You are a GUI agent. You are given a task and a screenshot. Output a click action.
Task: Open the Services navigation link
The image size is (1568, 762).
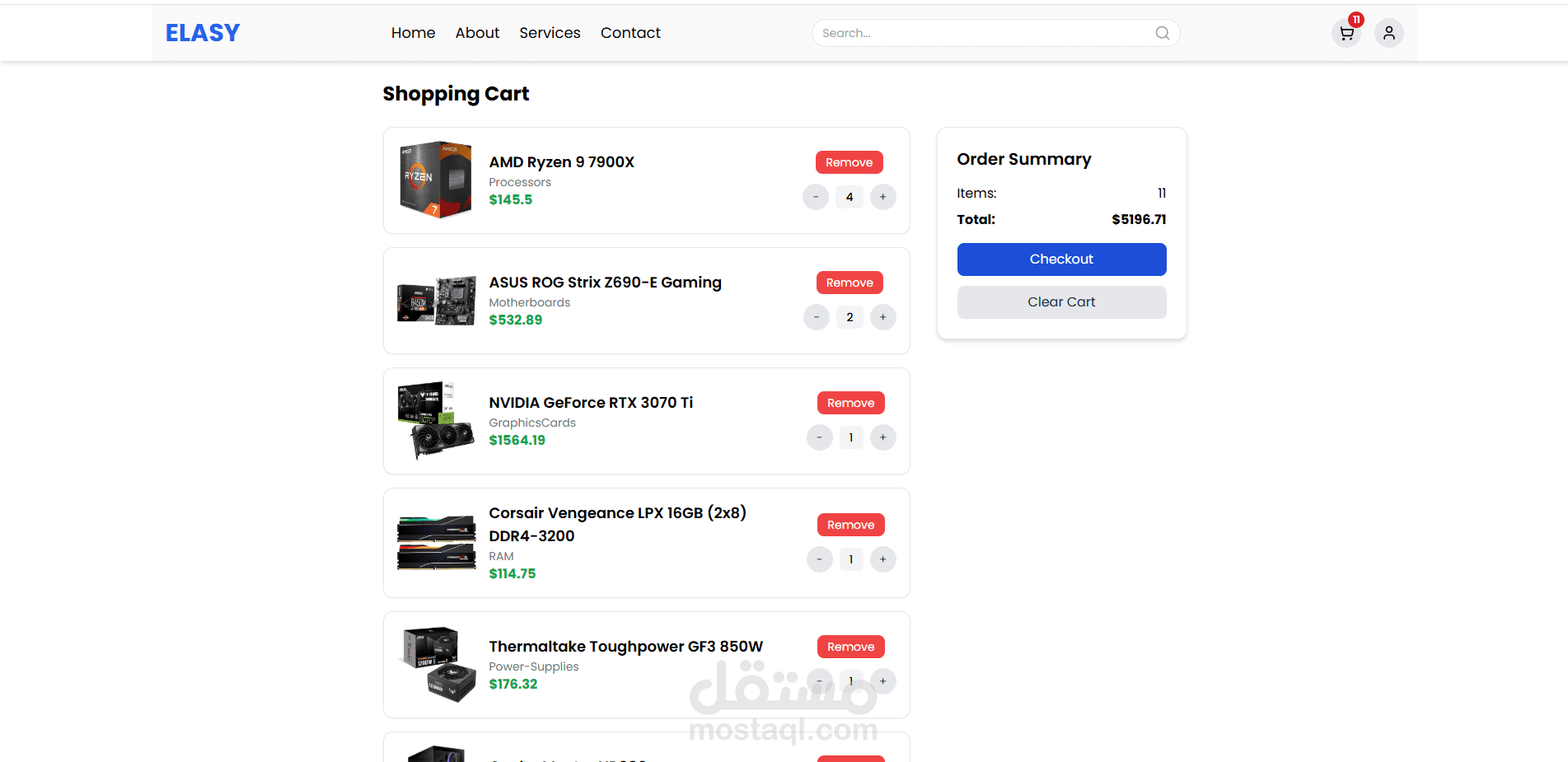click(x=550, y=33)
